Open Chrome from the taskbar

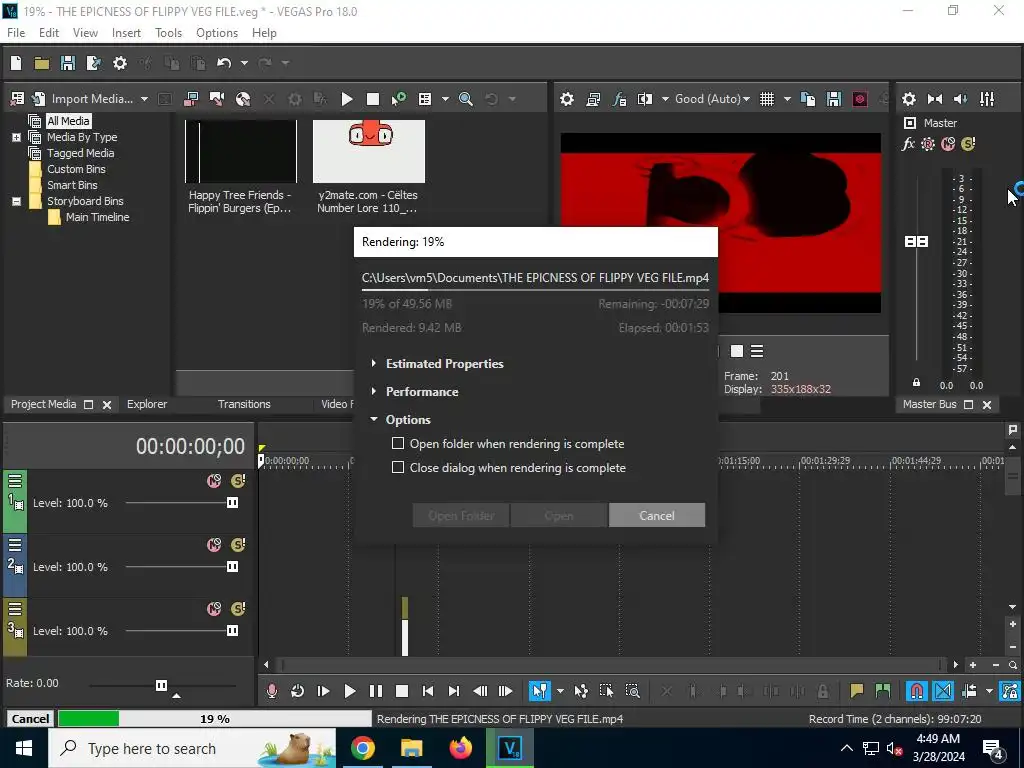(x=362, y=748)
